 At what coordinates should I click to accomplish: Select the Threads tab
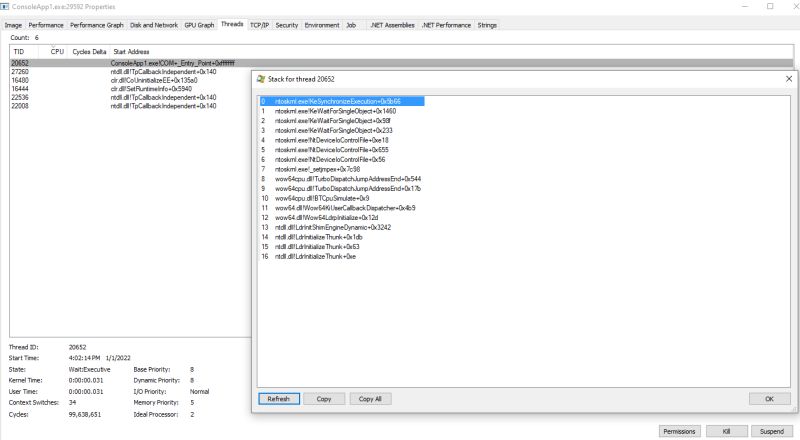[232, 24]
